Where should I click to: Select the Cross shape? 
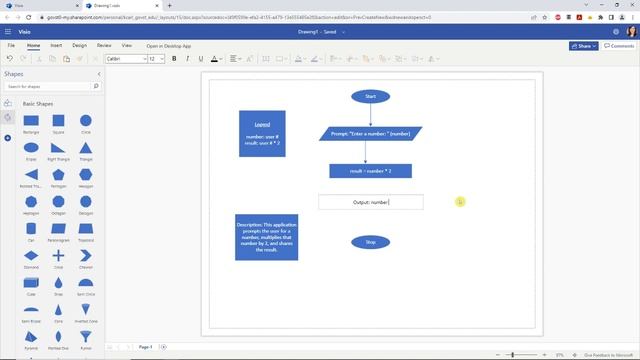58,256
